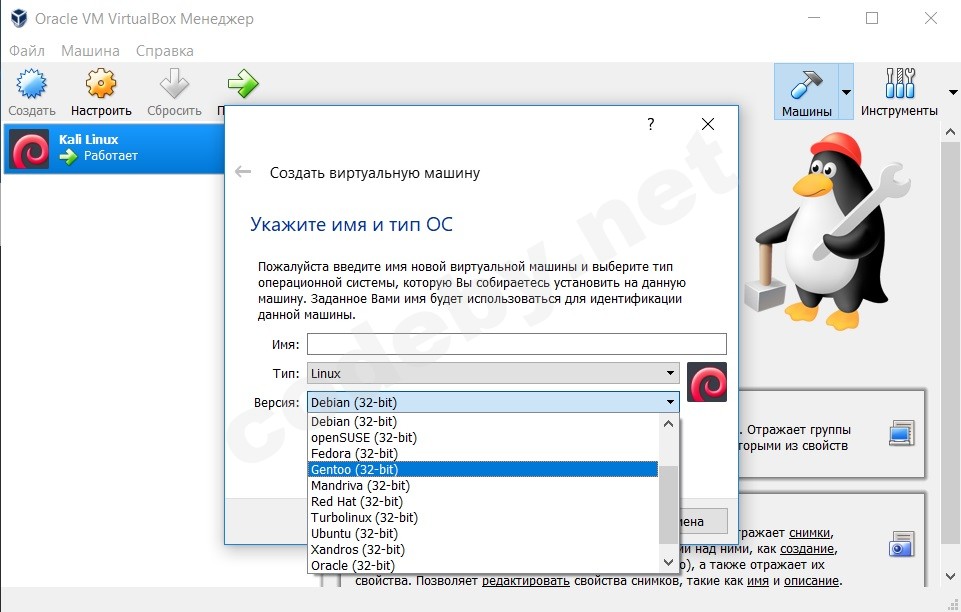Screen dimensions: 961x612
Task: Expand the Машины dropdown arrow
Action: point(846,93)
